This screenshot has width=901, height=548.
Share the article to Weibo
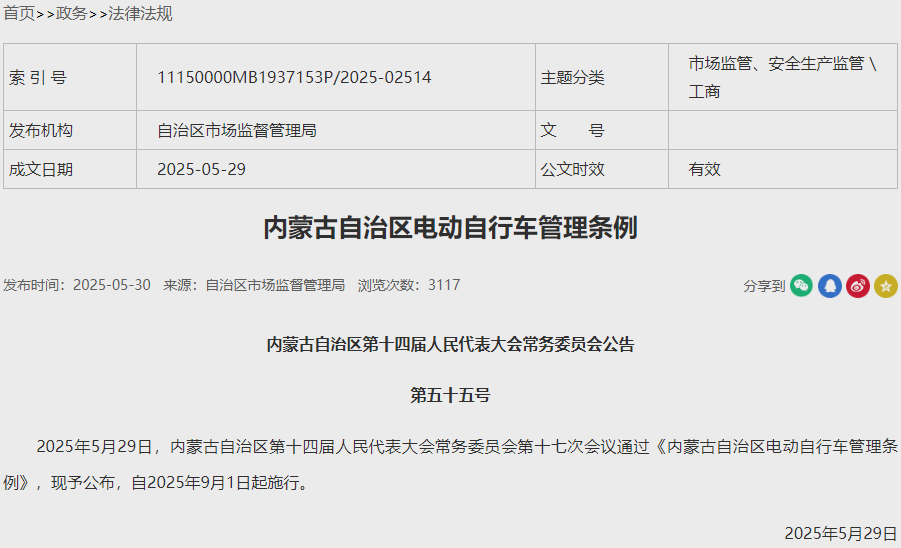click(858, 285)
